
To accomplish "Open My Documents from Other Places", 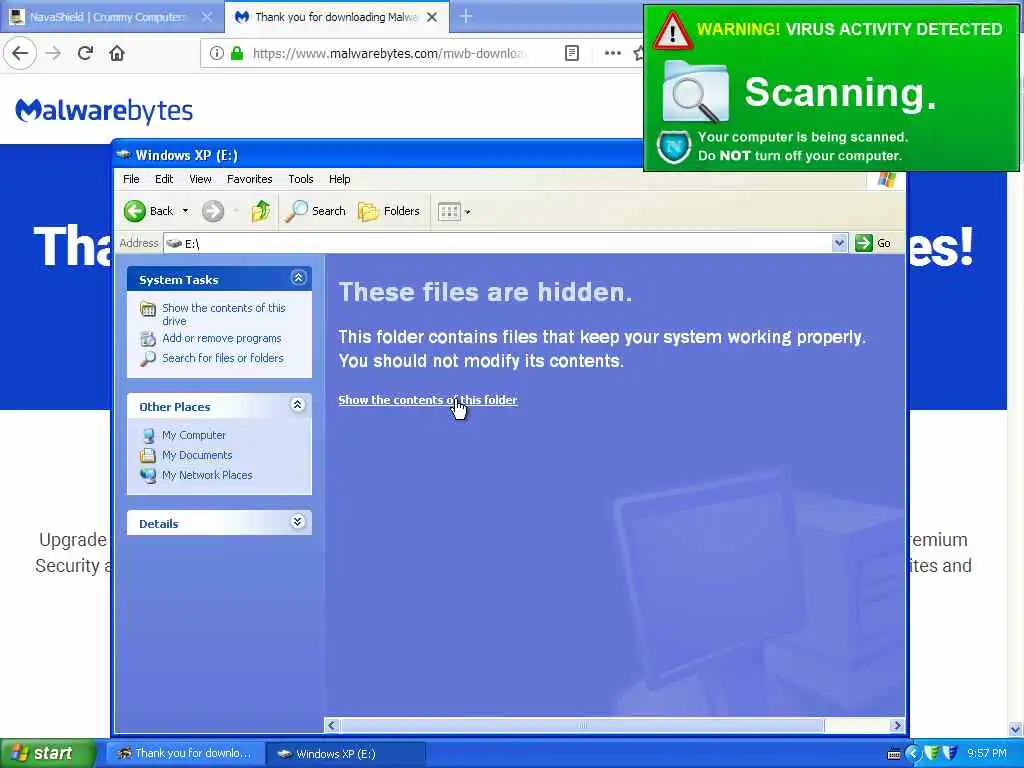I will click(x=197, y=455).
